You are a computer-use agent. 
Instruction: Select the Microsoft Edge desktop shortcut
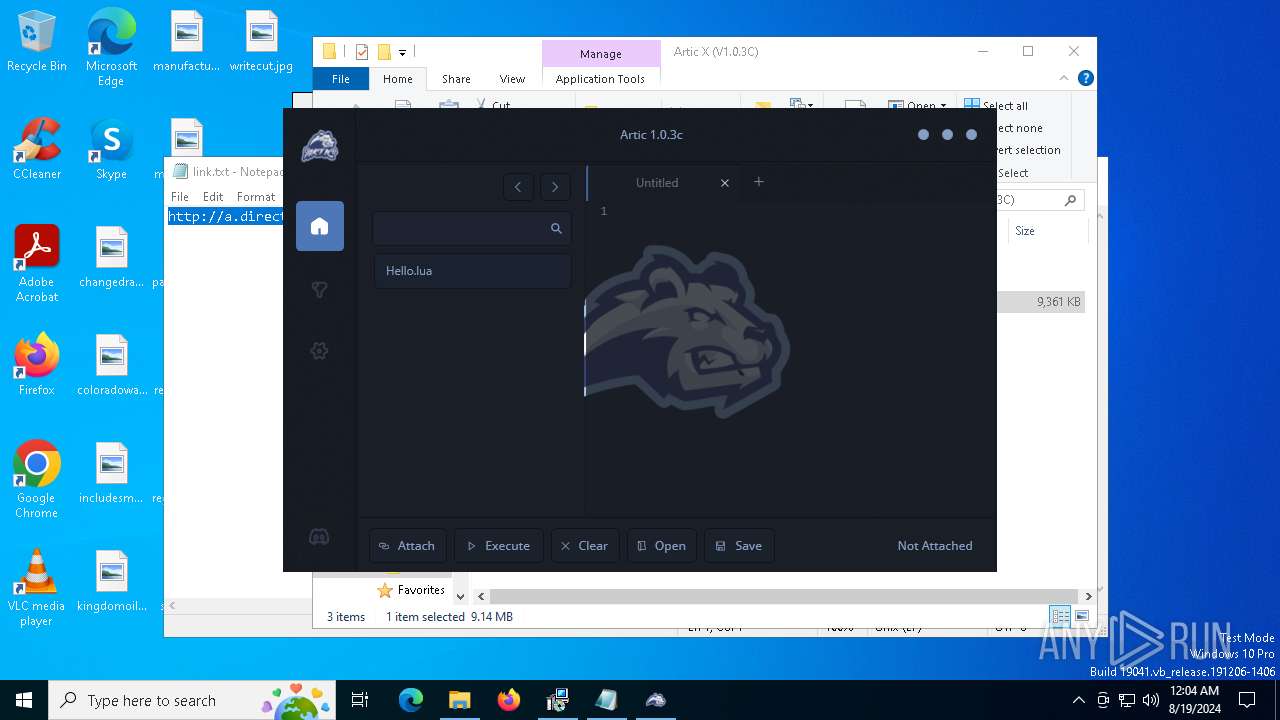click(x=111, y=47)
